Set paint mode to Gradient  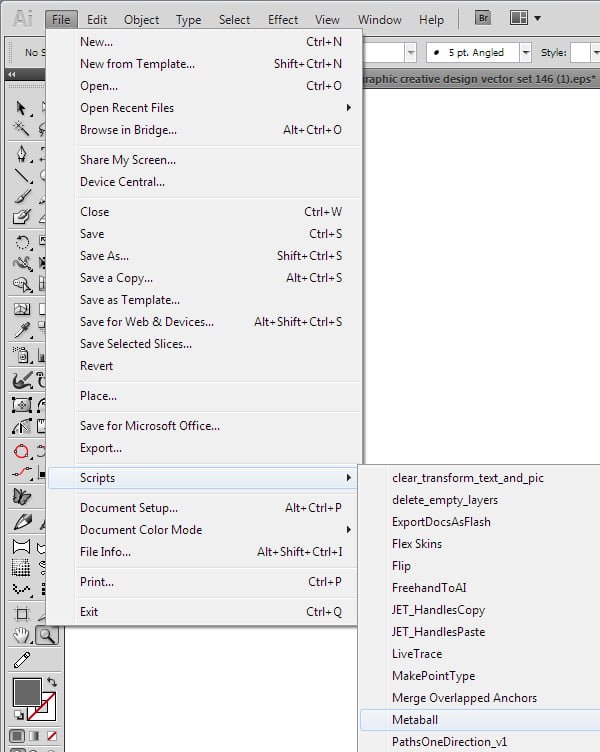[x=34, y=735]
